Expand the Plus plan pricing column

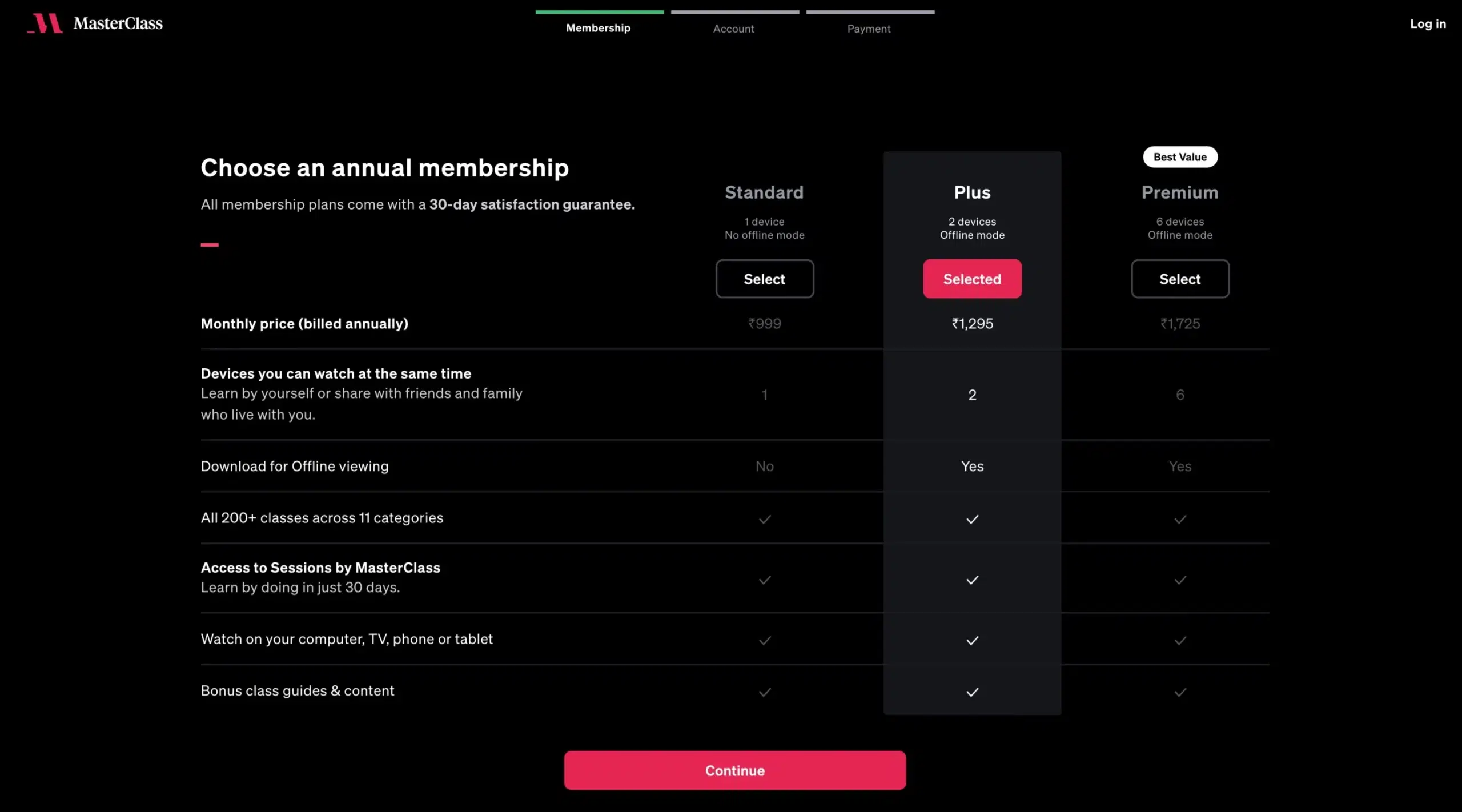(972, 192)
